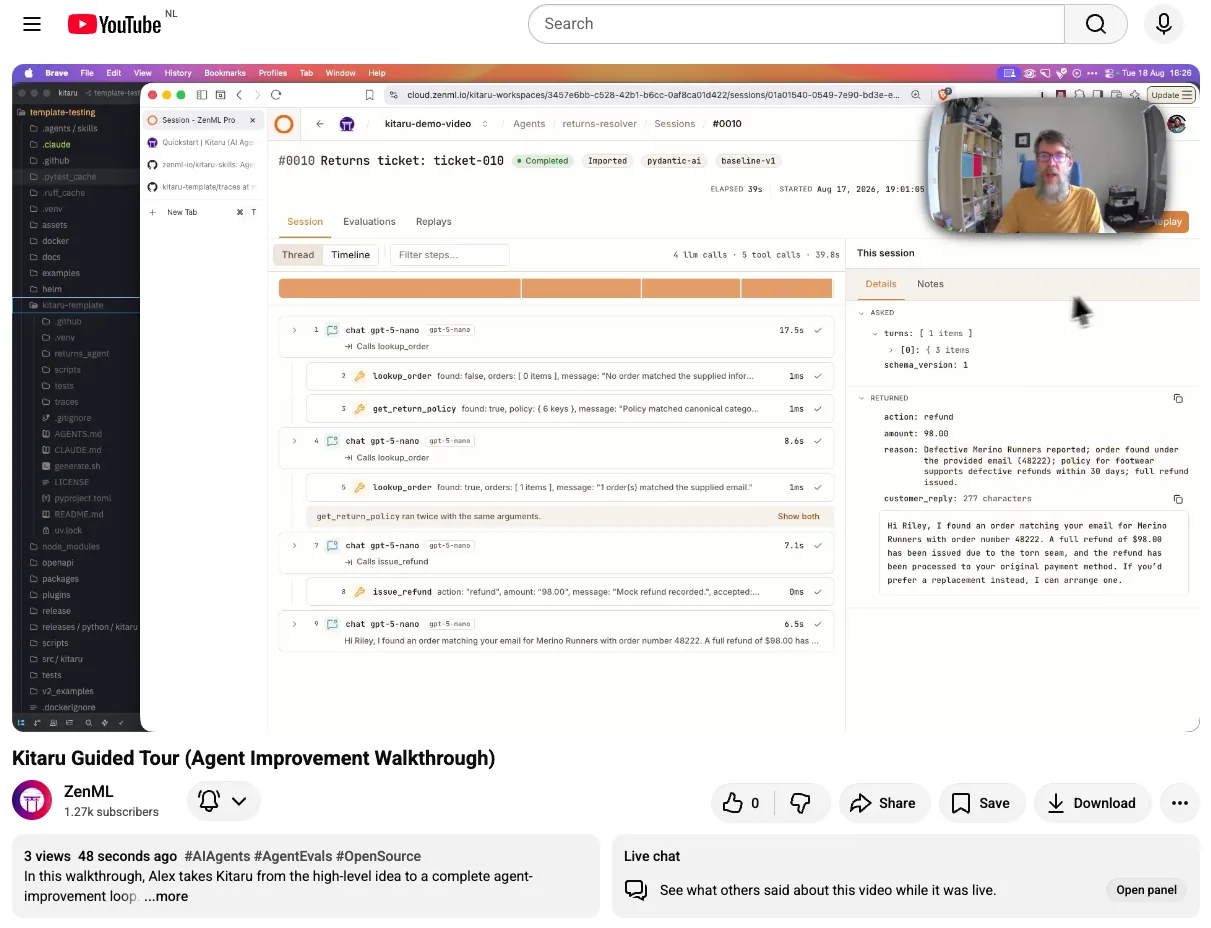This screenshot has width=1211, height=928.
Task: Expand step 9 chat gpt-5-nano
Action: pos(294,624)
